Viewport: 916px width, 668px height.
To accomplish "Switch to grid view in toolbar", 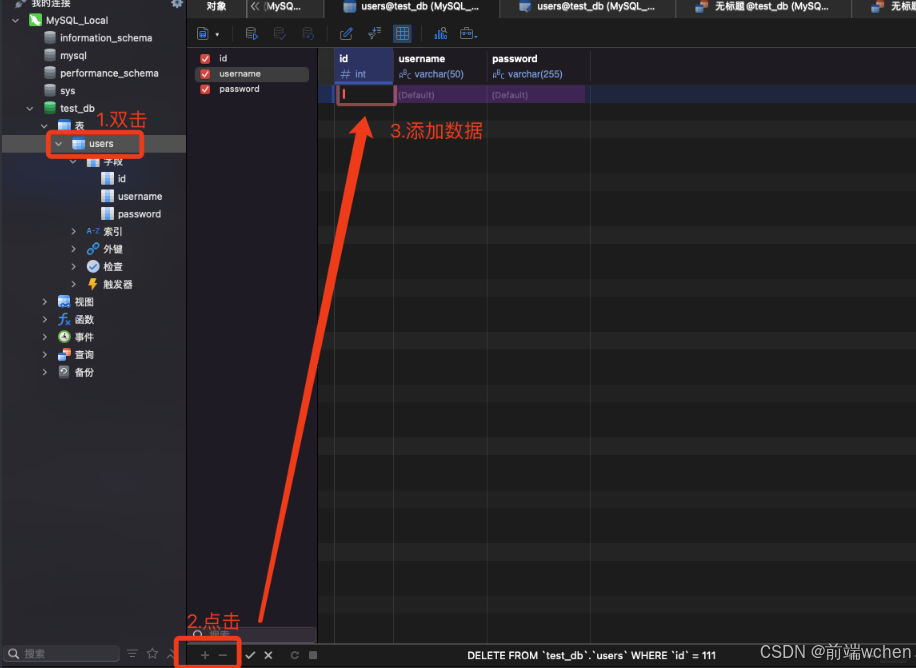I will coord(402,34).
